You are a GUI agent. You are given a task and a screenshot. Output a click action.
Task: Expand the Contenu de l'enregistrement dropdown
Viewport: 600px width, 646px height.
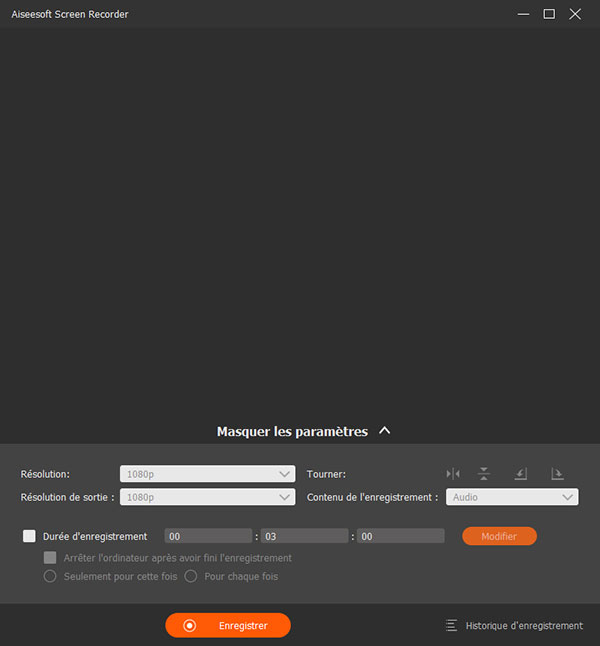point(512,497)
